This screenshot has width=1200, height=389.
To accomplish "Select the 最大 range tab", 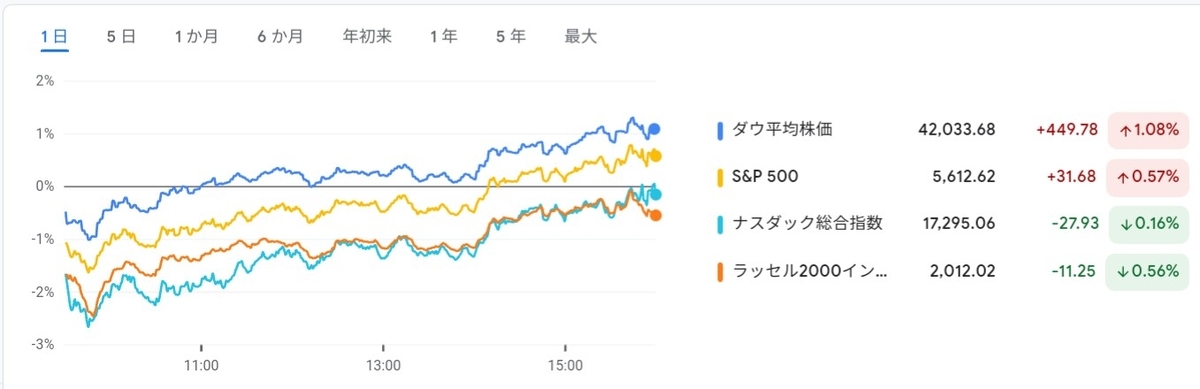I will (x=580, y=36).
